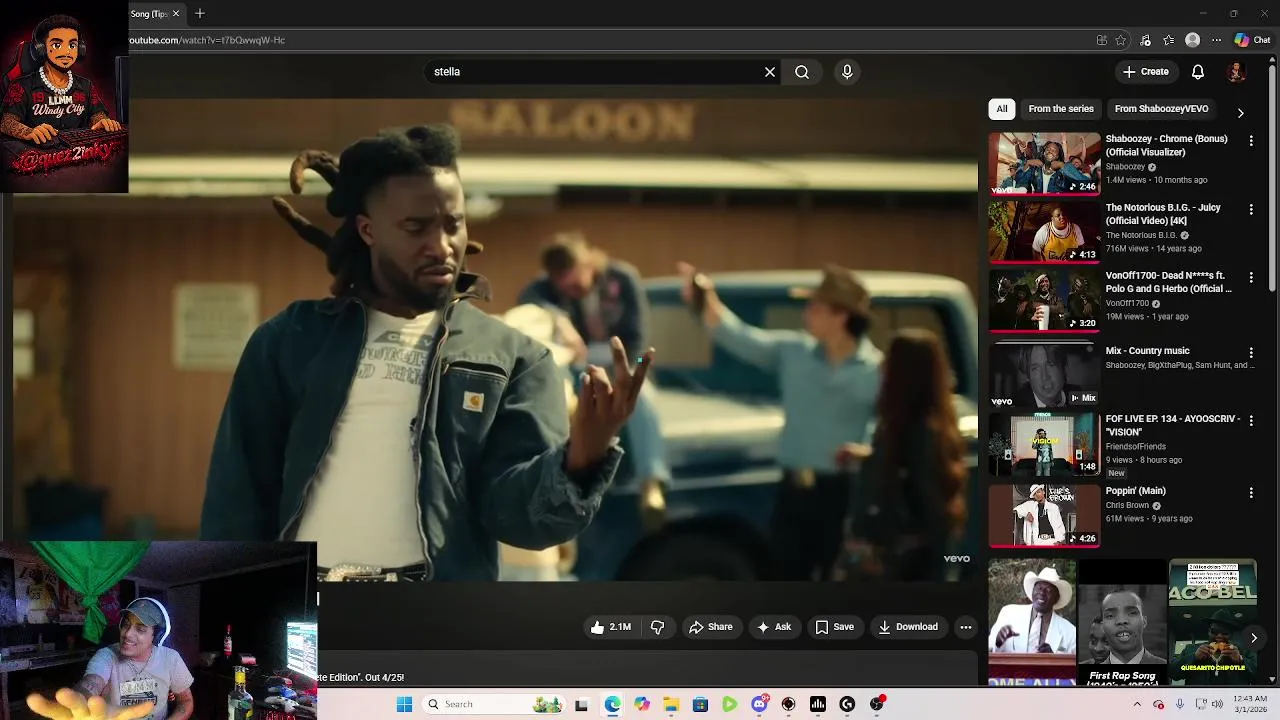
Task: Open Task View from the taskbar
Action: pos(581,704)
